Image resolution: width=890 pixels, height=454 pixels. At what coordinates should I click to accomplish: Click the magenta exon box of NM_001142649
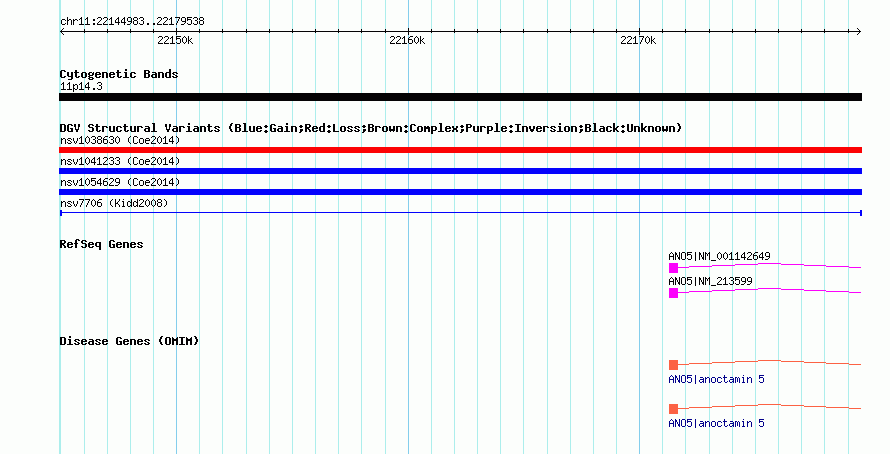click(673, 268)
